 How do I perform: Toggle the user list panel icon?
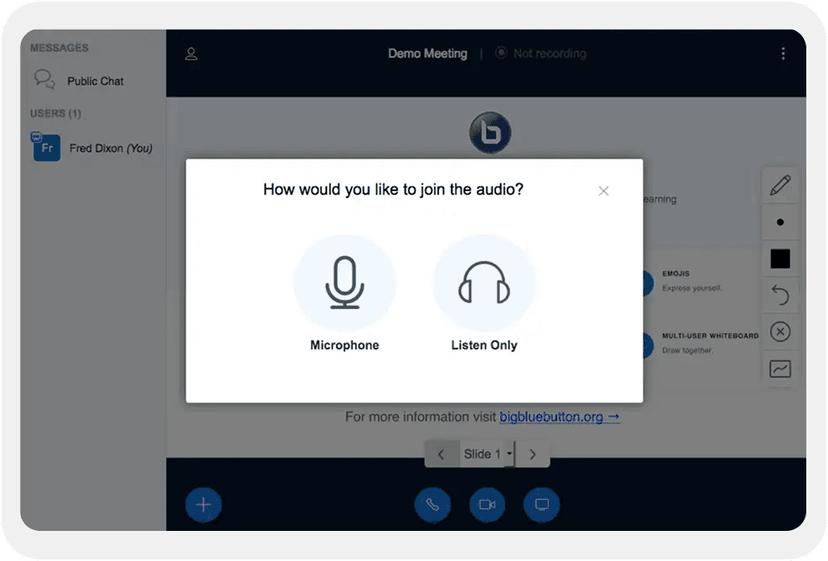coord(191,54)
